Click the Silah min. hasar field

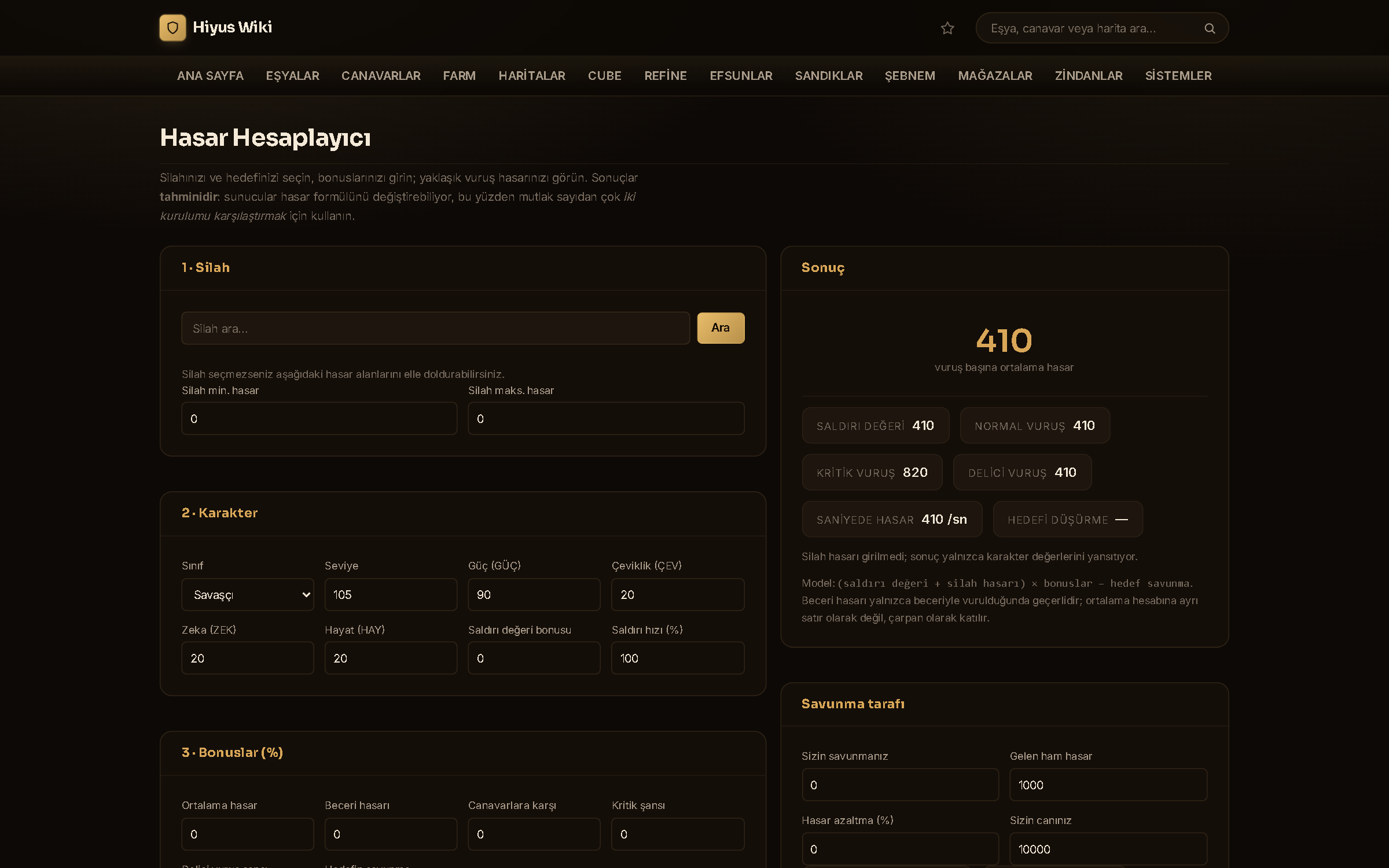(319, 418)
